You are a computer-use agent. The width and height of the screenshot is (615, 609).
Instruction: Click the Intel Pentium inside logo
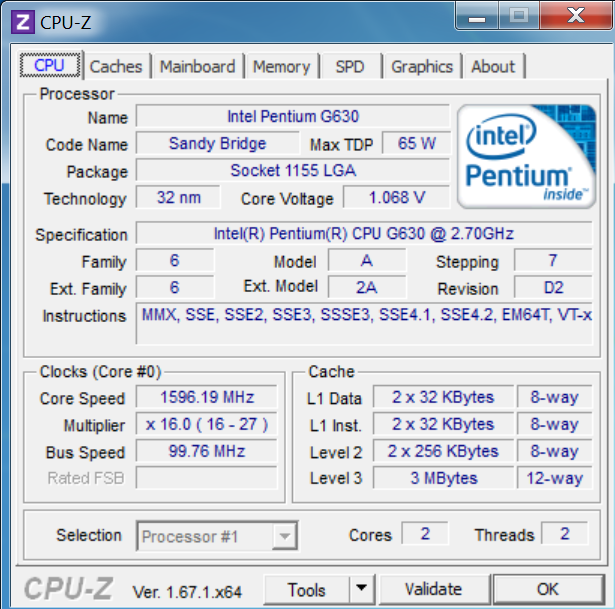(526, 156)
